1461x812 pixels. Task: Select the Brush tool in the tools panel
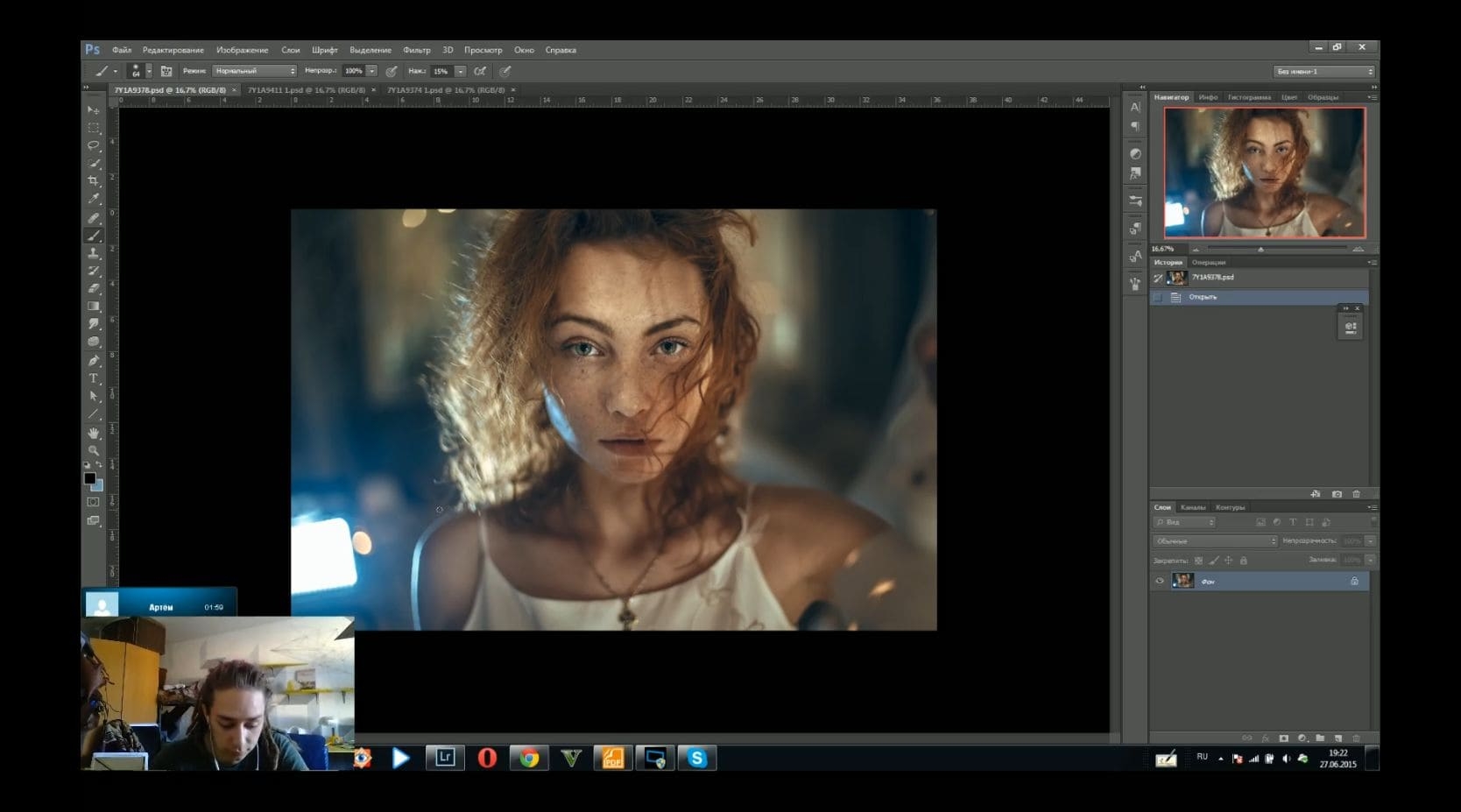click(93, 235)
